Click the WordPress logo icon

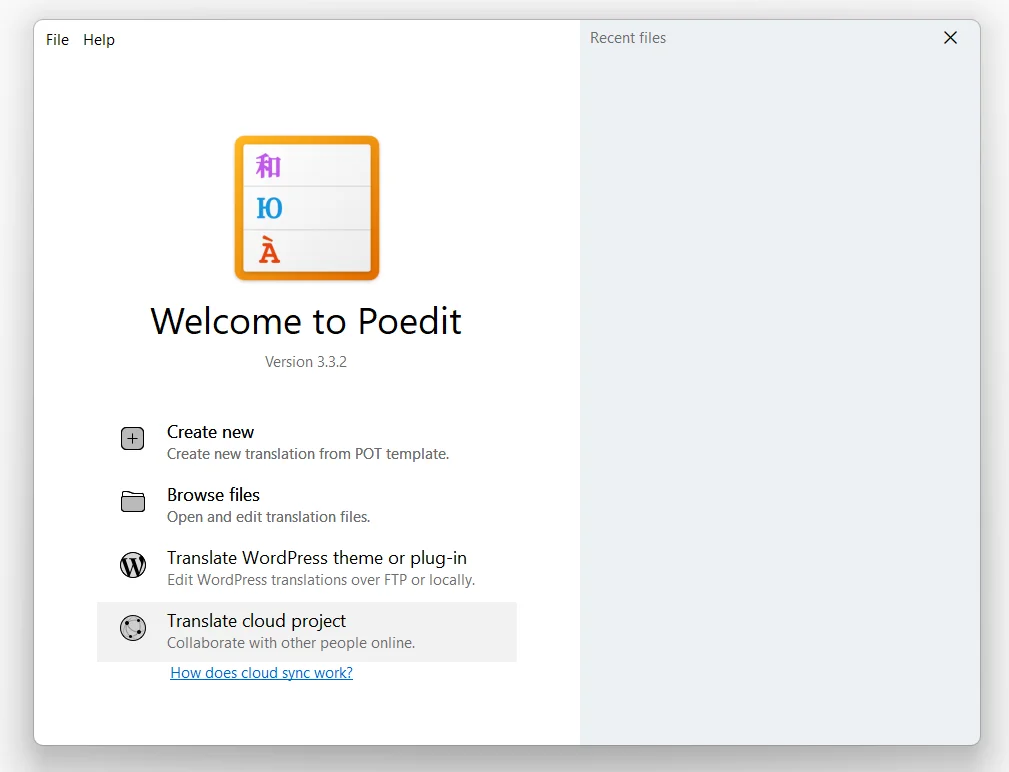point(132,564)
